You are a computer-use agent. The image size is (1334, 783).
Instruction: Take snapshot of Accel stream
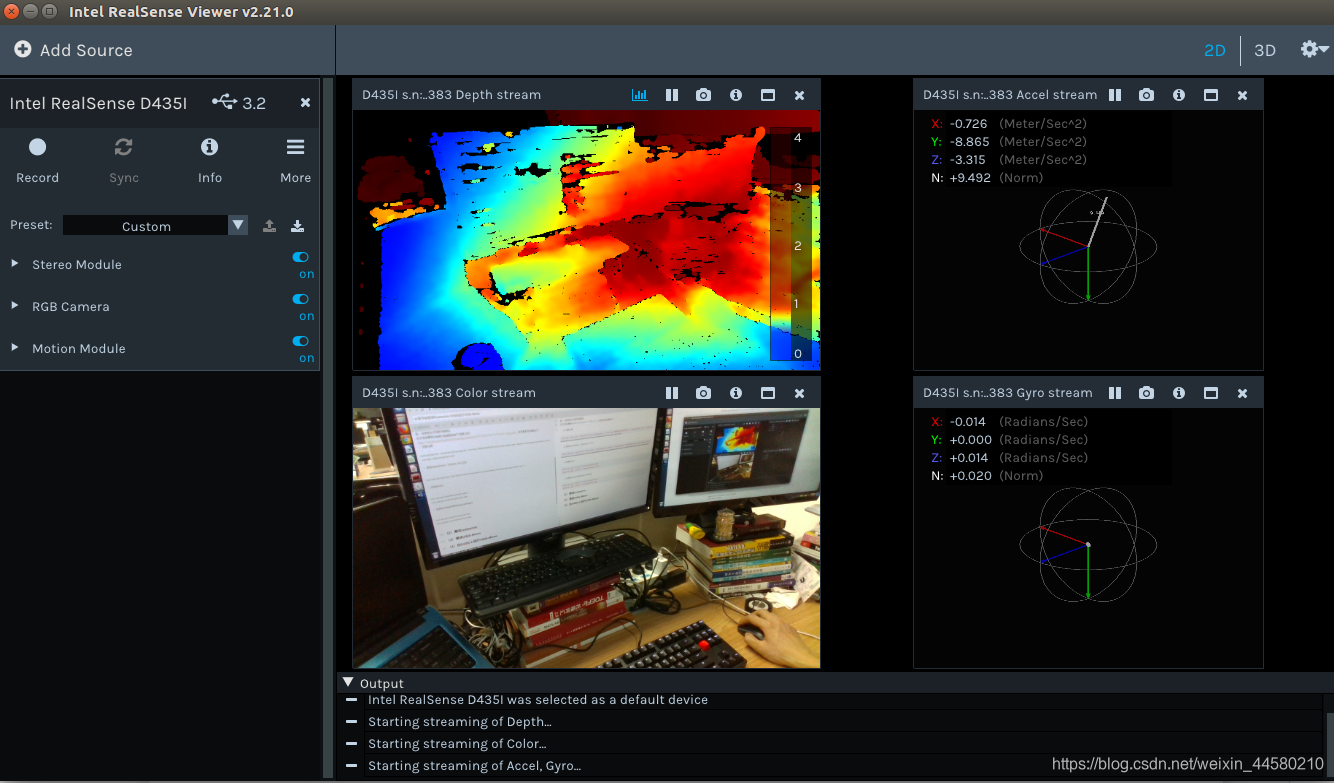1147,95
